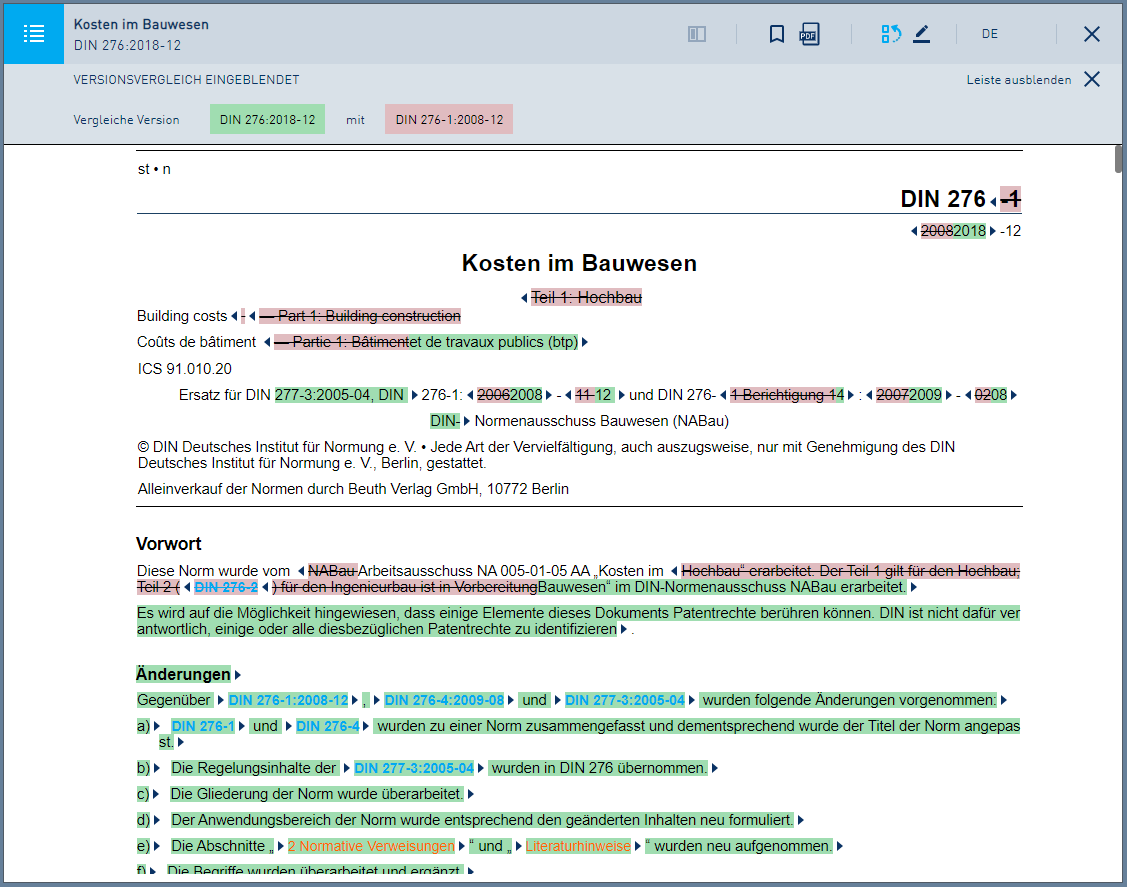This screenshot has height=887, width=1127.
Task: Click the 'Building costs' English title
Action: (182, 316)
